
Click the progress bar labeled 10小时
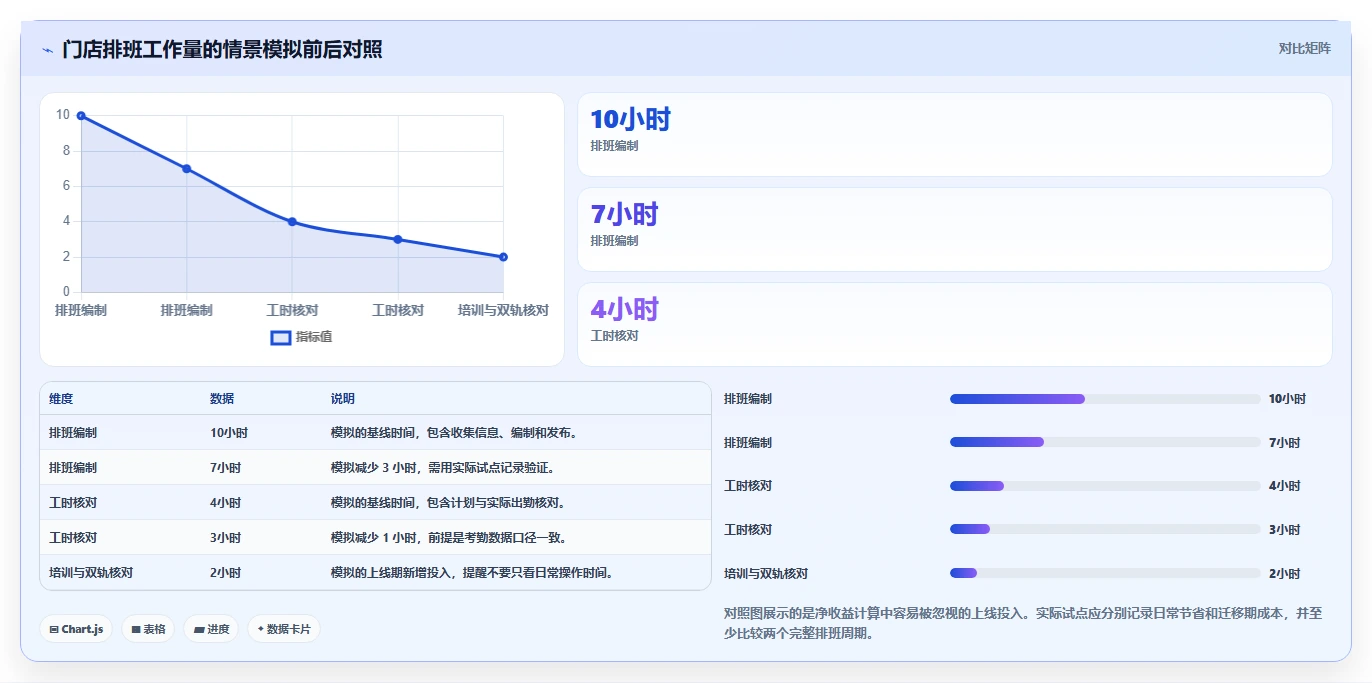[x=1105, y=399]
